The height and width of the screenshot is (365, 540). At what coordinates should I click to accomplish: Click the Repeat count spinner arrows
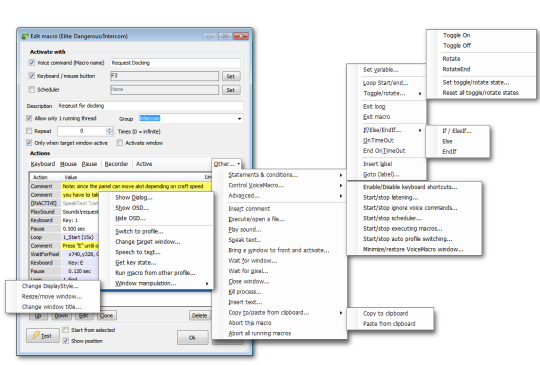(x=110, y=131)
